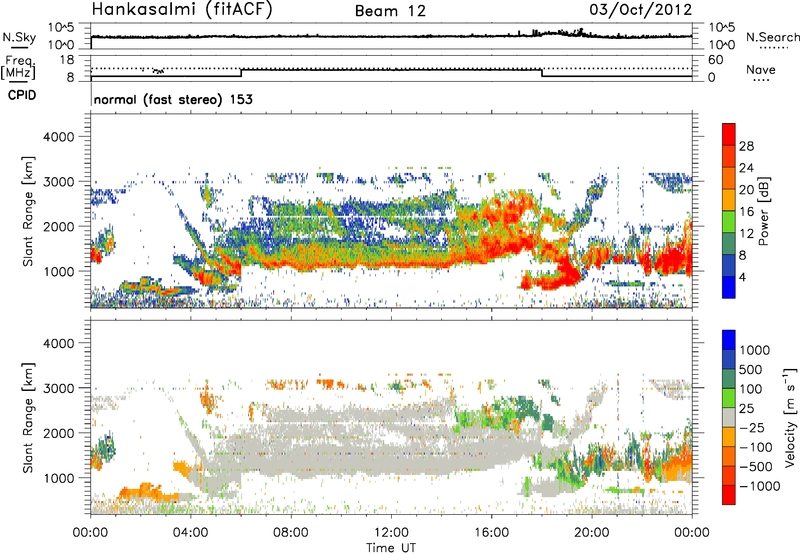Click the '60' Nave axis tick
The height and width of the screenshot is (554, 800).
tap(715, 60)
